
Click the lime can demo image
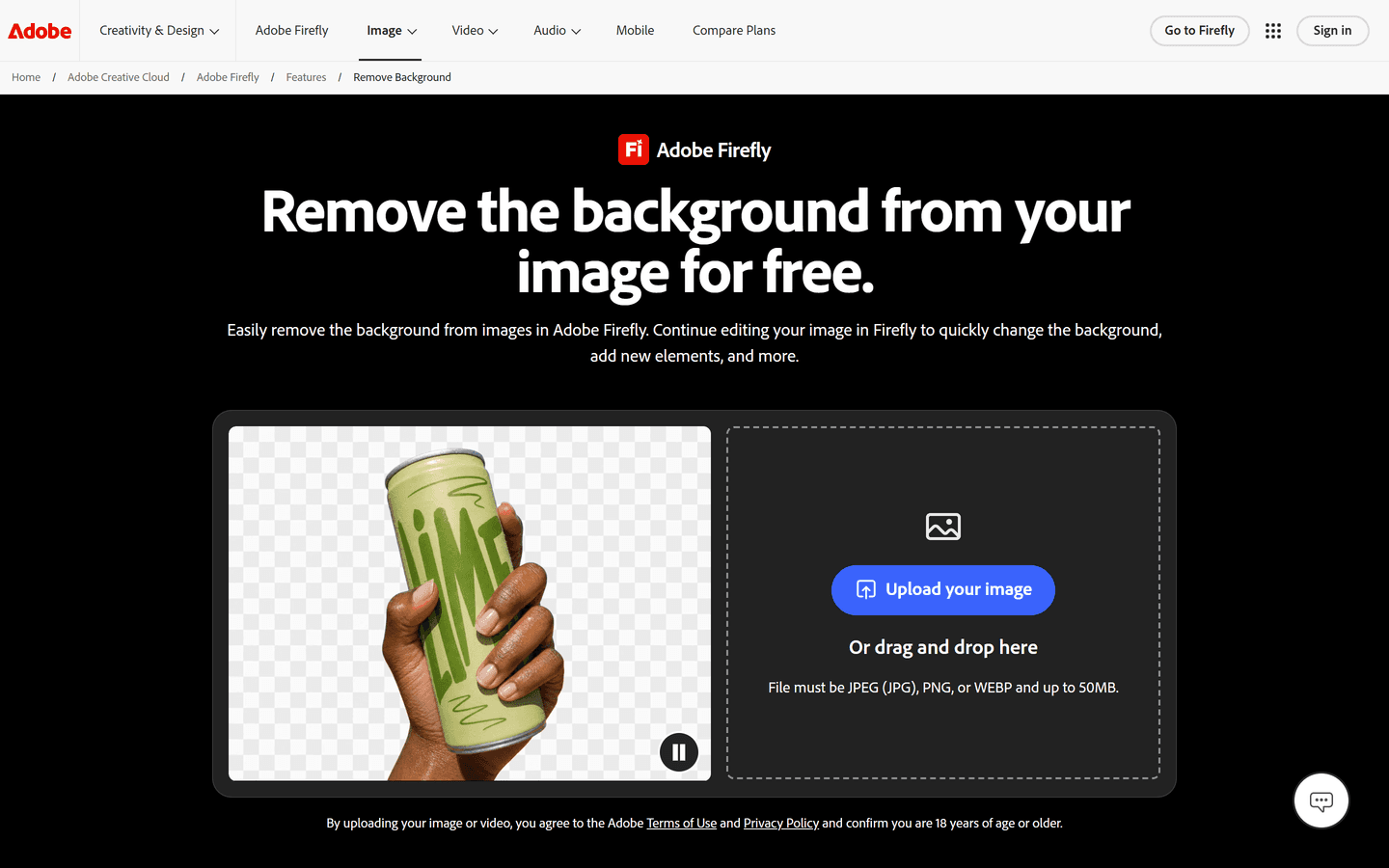pos(470,604)
